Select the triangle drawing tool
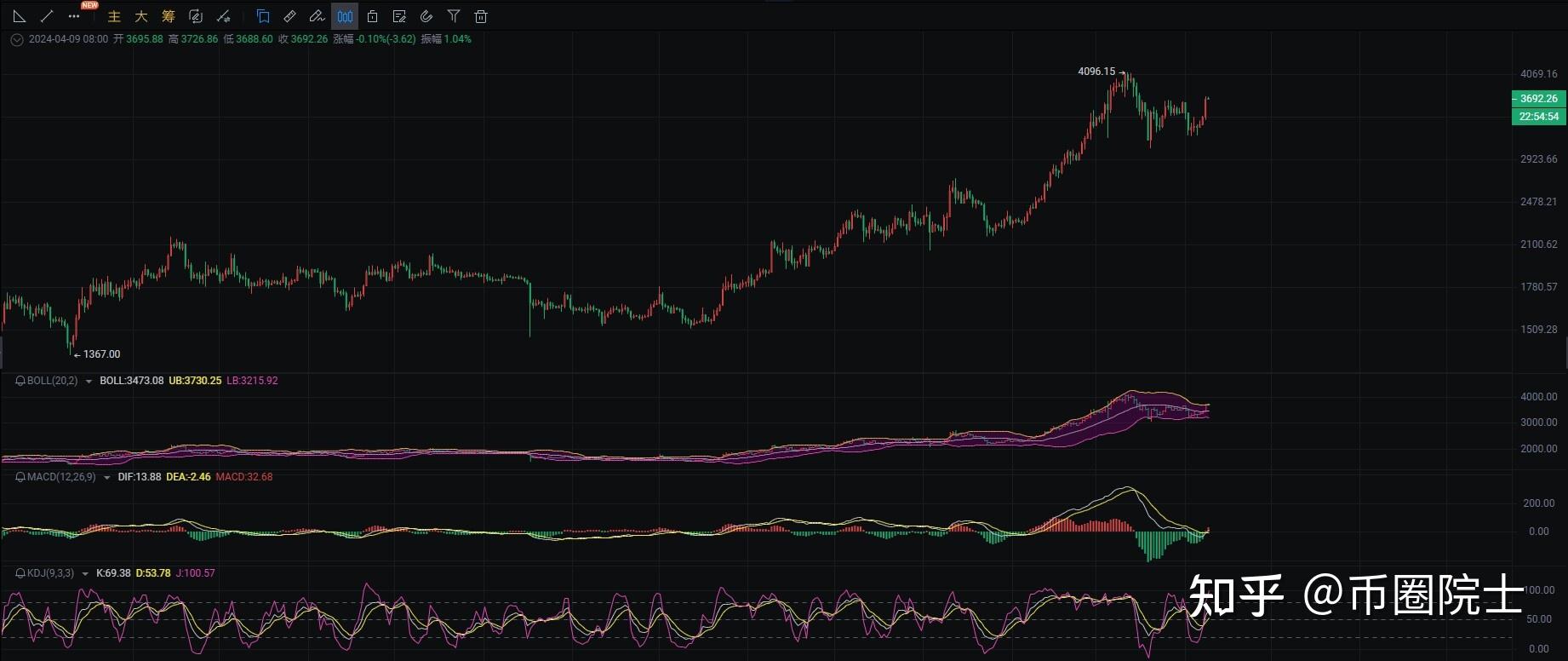The width and height of the screenshot is (1568, 661). tap(20, 16)
